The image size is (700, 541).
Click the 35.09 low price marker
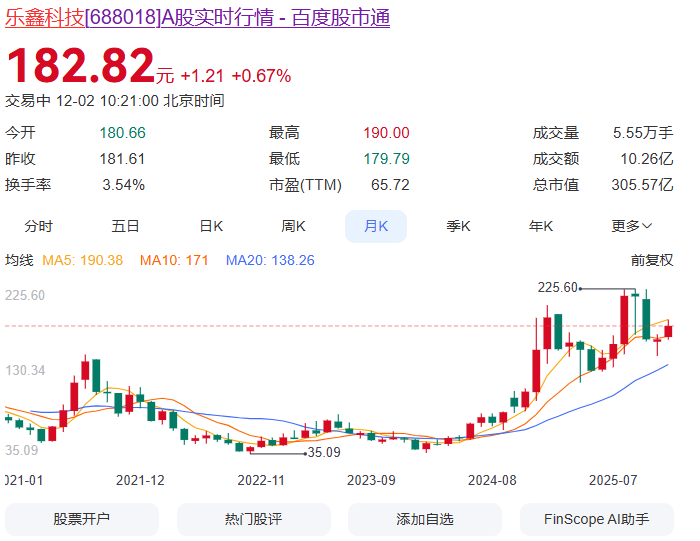click(324, 452)
